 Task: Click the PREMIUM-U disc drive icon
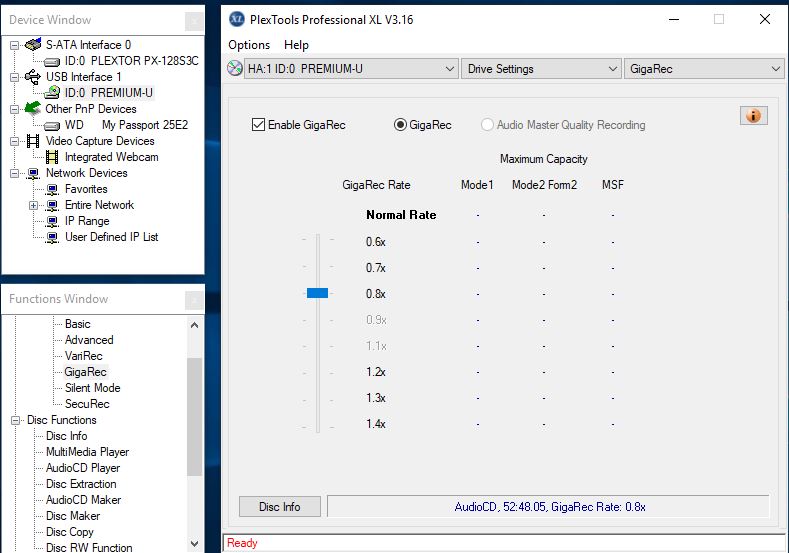click(52, 92)
